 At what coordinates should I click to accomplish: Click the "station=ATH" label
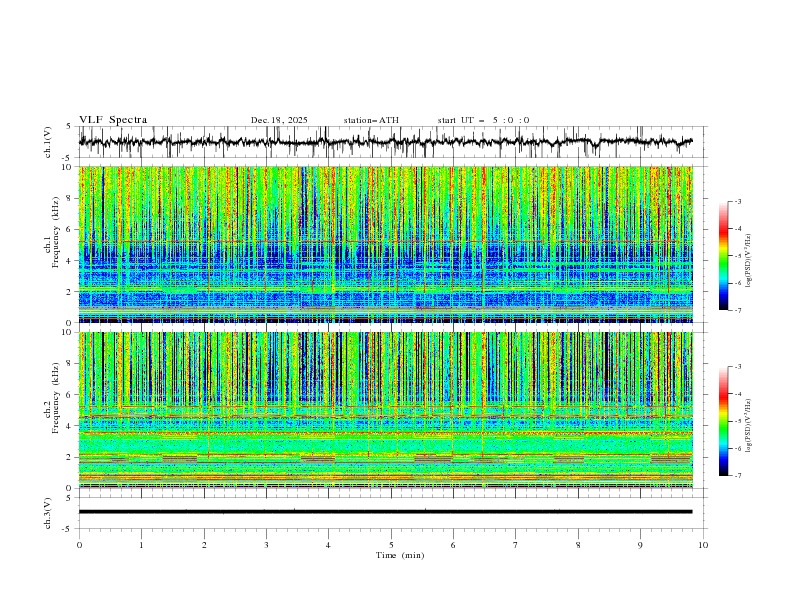click(371, 120)
